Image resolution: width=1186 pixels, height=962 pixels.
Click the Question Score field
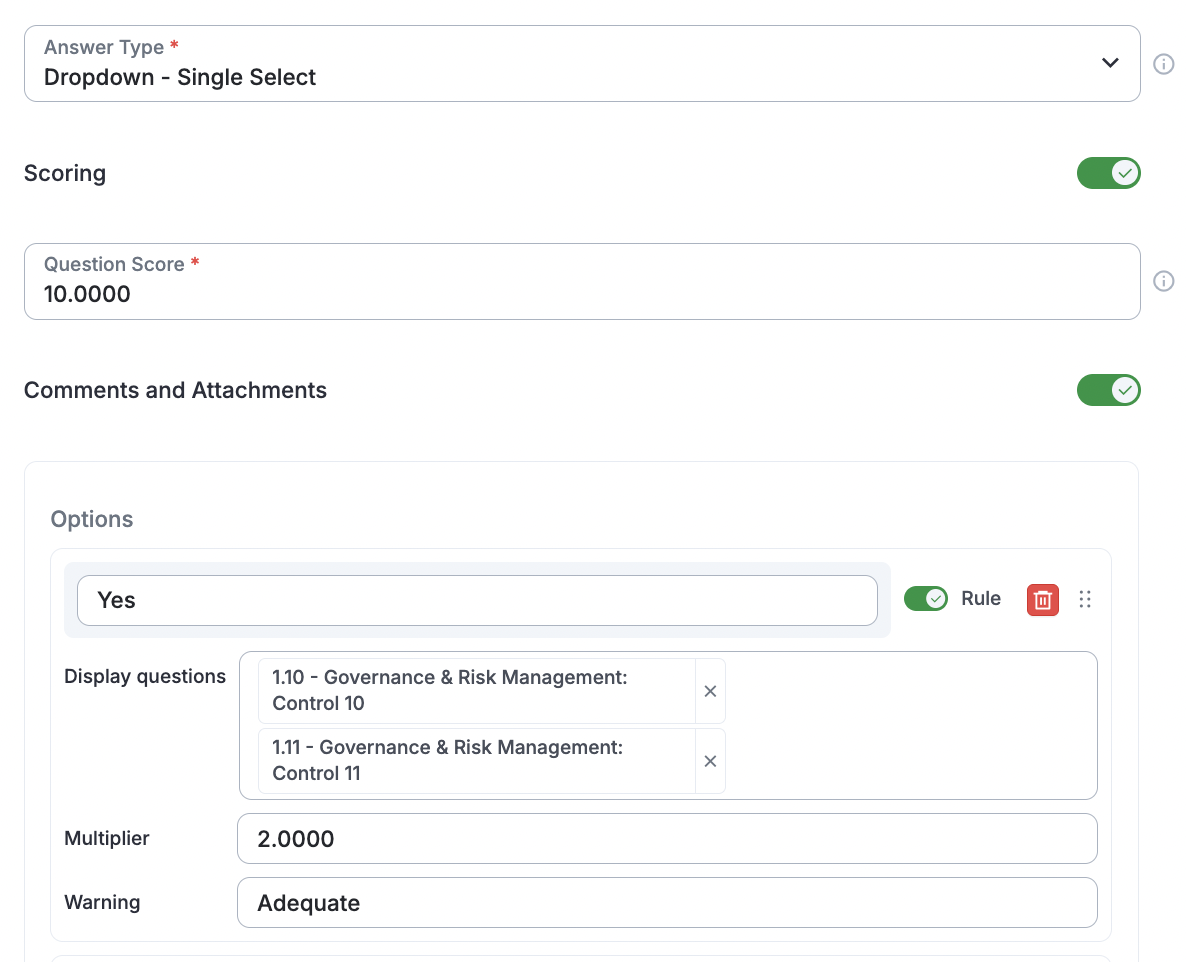580,293
